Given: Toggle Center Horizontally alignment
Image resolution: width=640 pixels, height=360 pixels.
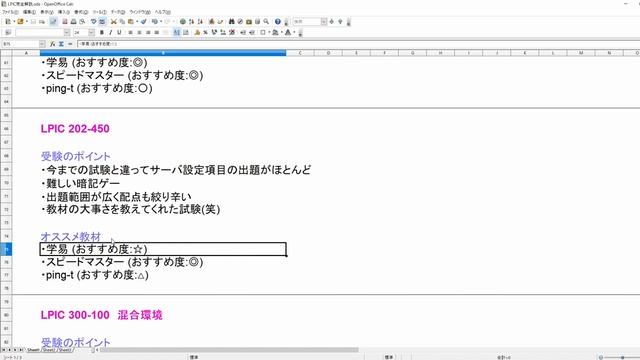Looking at the screenshot, I should click(x=139, y=32).
